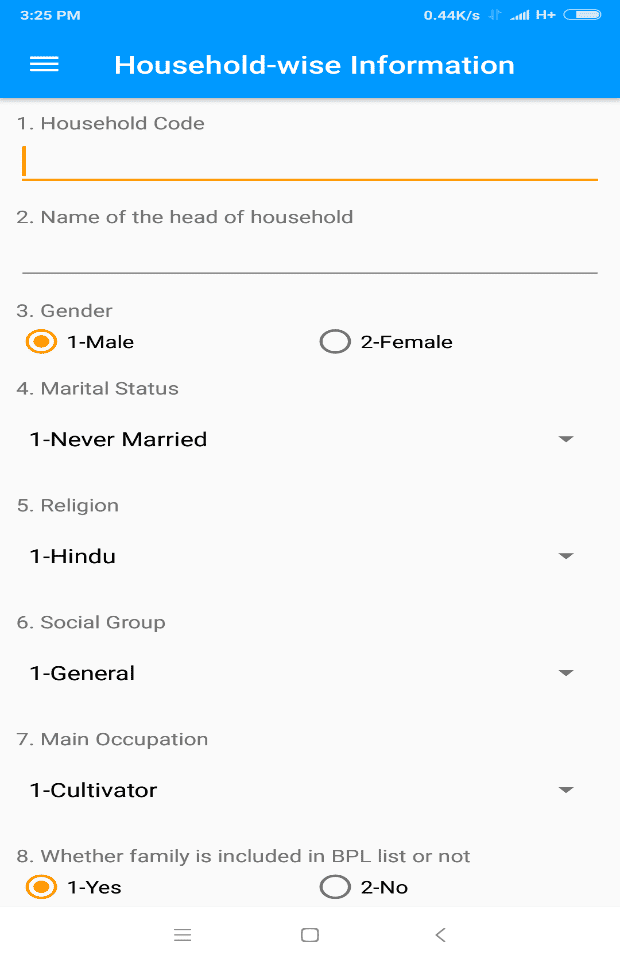Choose 2-No for BPL list inclusion
The height and width of the screenshot is (964, 620).
(x=335, y=887)
